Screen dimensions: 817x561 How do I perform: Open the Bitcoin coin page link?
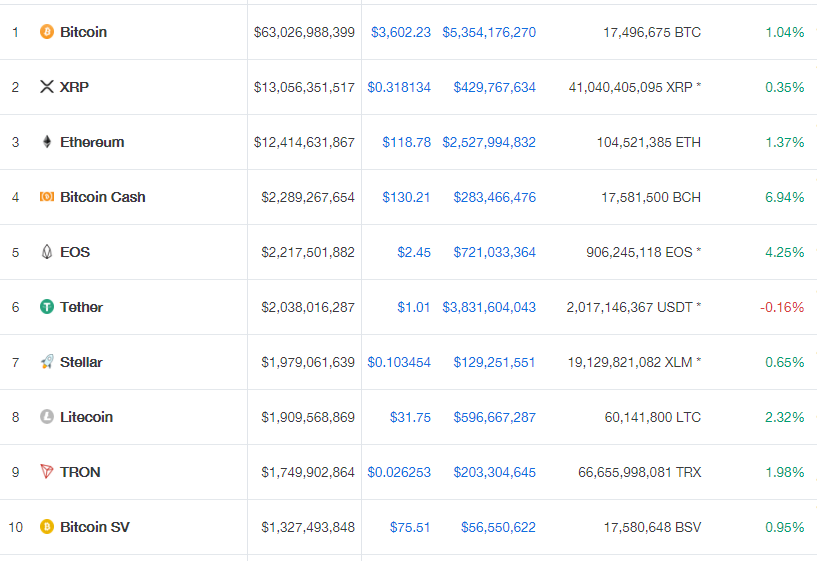[x=83, y=32]
